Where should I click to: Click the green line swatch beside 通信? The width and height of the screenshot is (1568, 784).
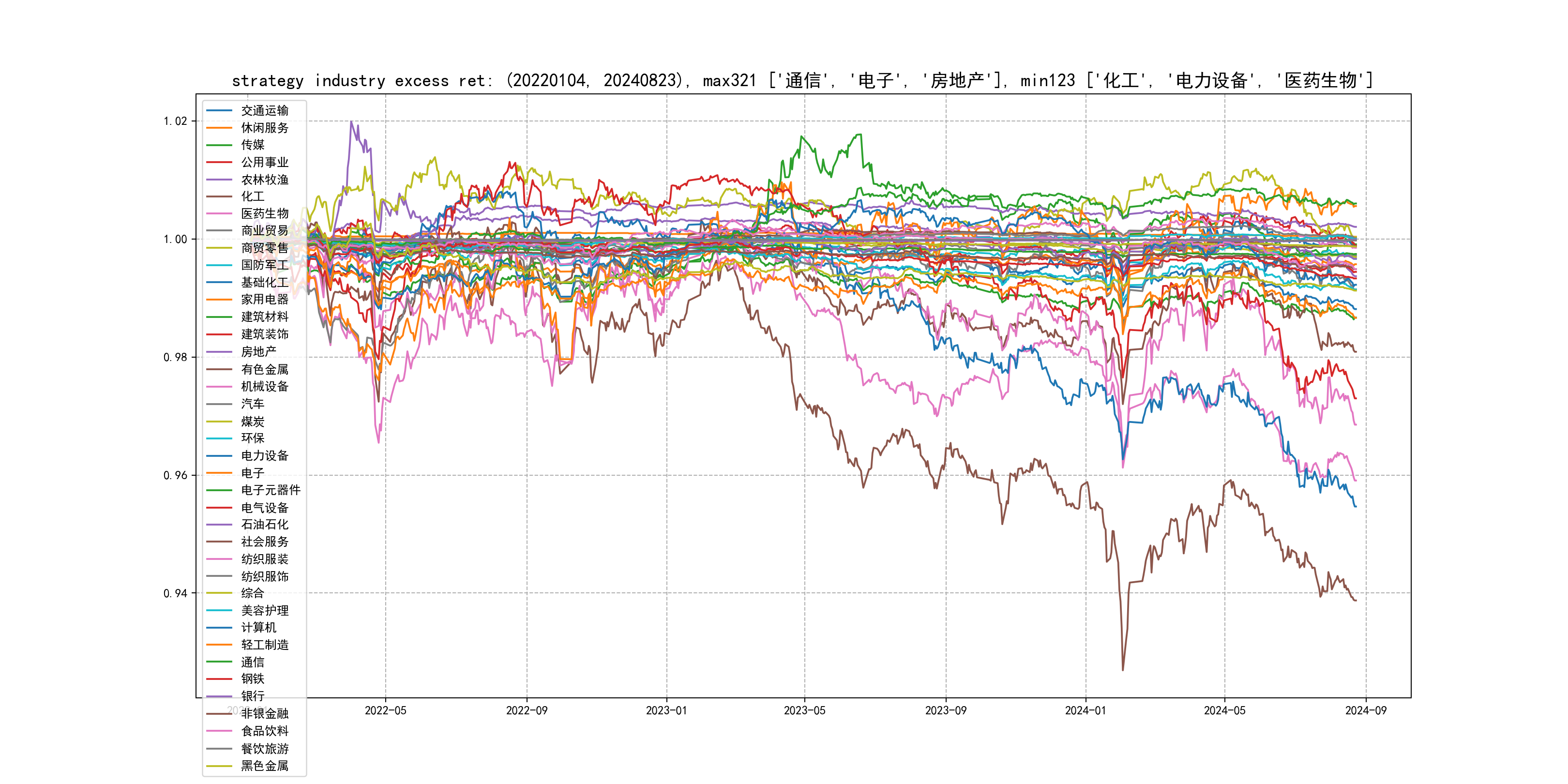(x=219, y=662)
